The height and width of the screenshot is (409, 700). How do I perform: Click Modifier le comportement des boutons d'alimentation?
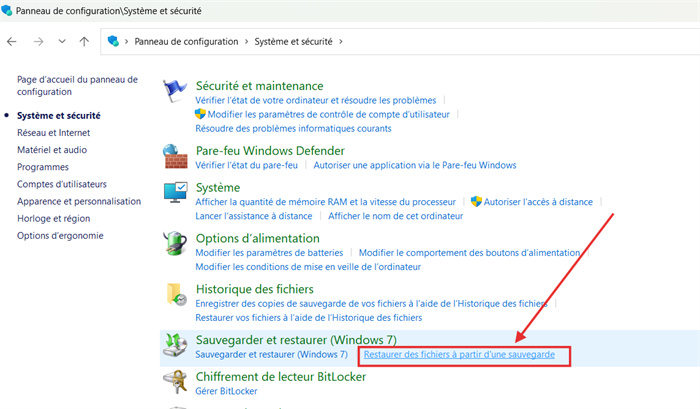coord(469,253)
